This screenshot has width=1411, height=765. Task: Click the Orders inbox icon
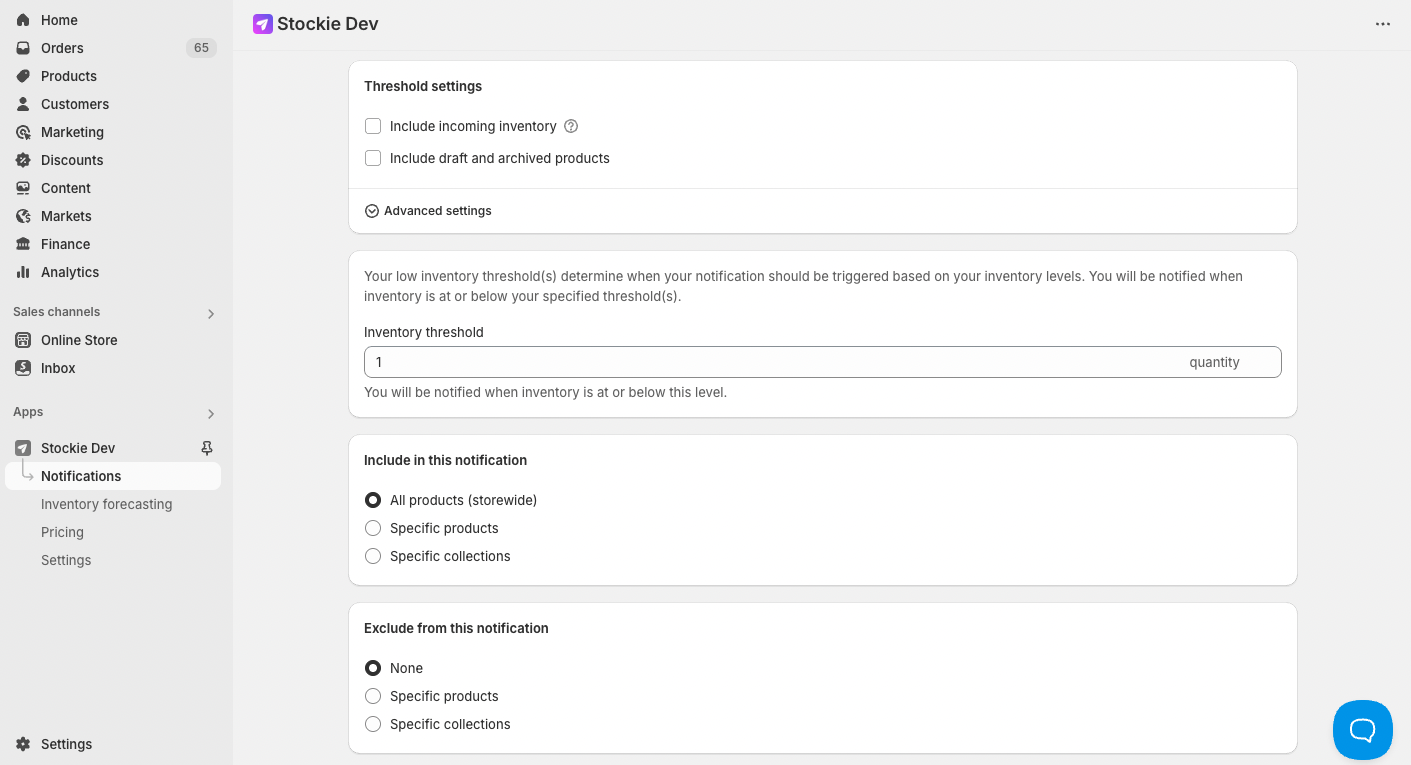23,48
